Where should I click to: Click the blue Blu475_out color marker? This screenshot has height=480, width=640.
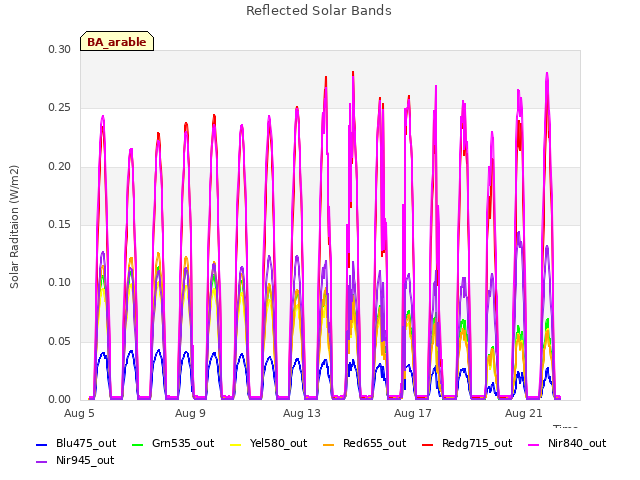42,444
